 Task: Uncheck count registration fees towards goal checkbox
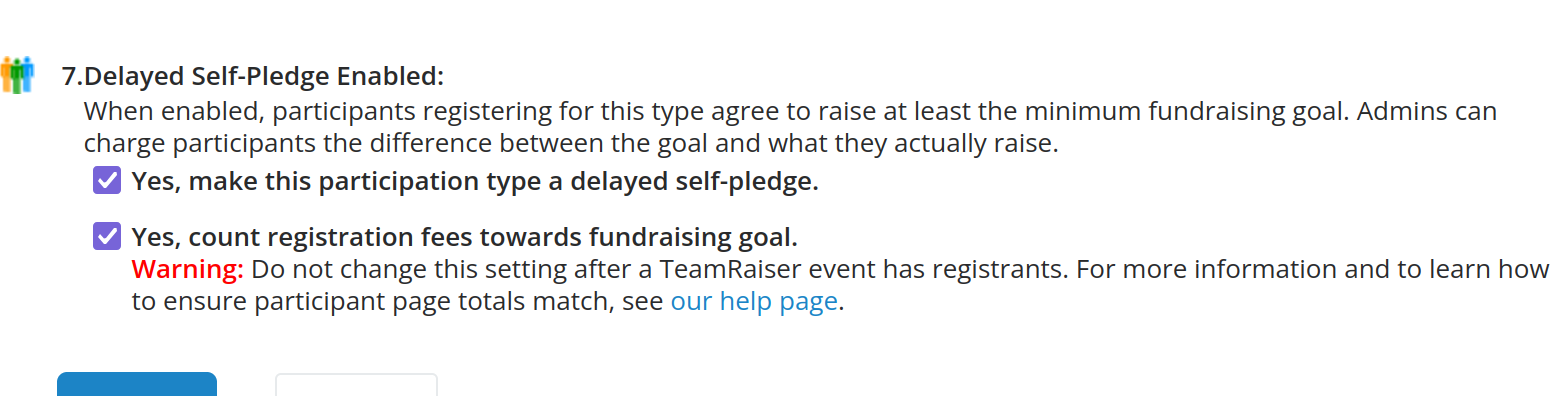click(x=107, y=237)
